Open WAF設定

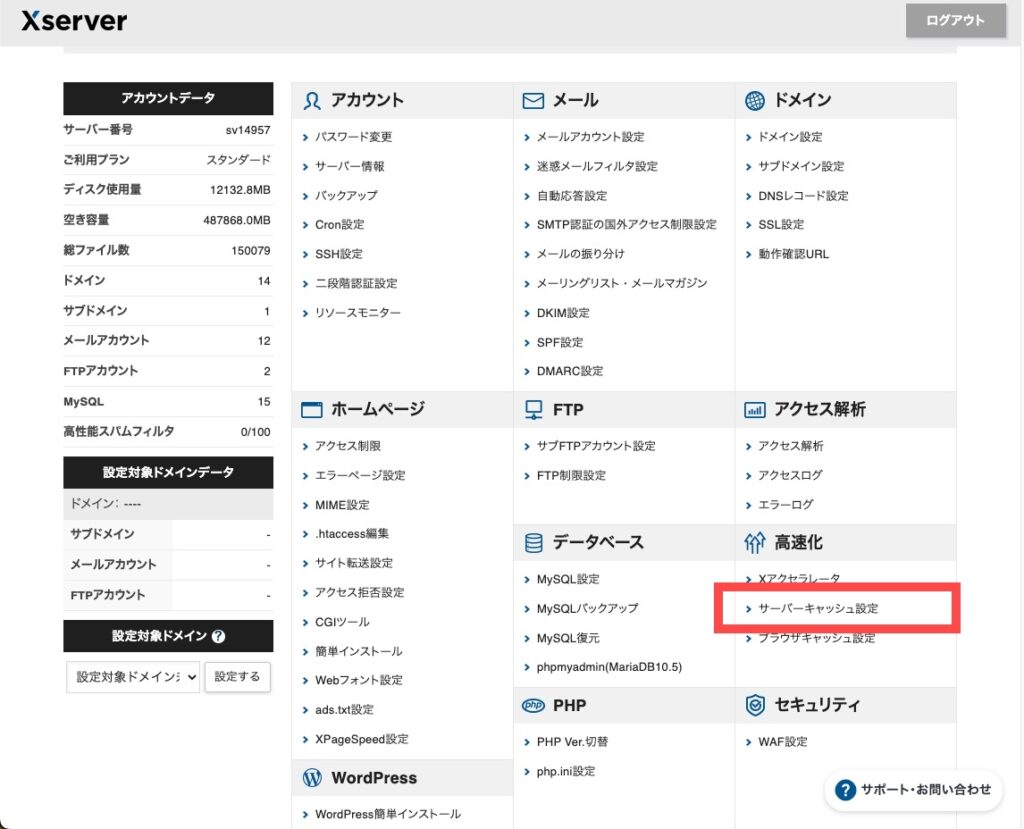(x=782, y=742)
